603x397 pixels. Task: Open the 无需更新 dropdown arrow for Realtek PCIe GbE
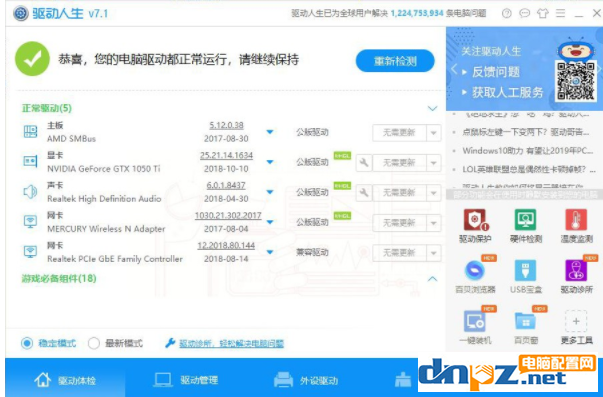pyautogui.click(x=434, y=253)
